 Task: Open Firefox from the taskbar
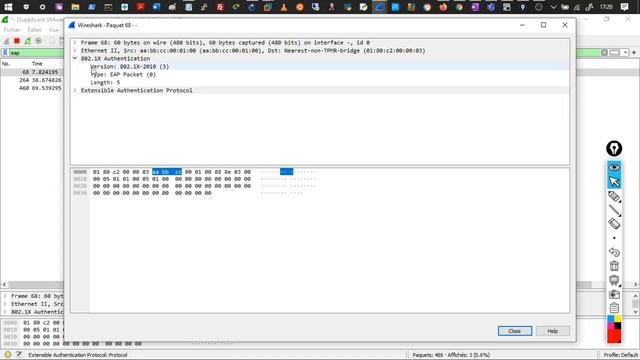443,7
